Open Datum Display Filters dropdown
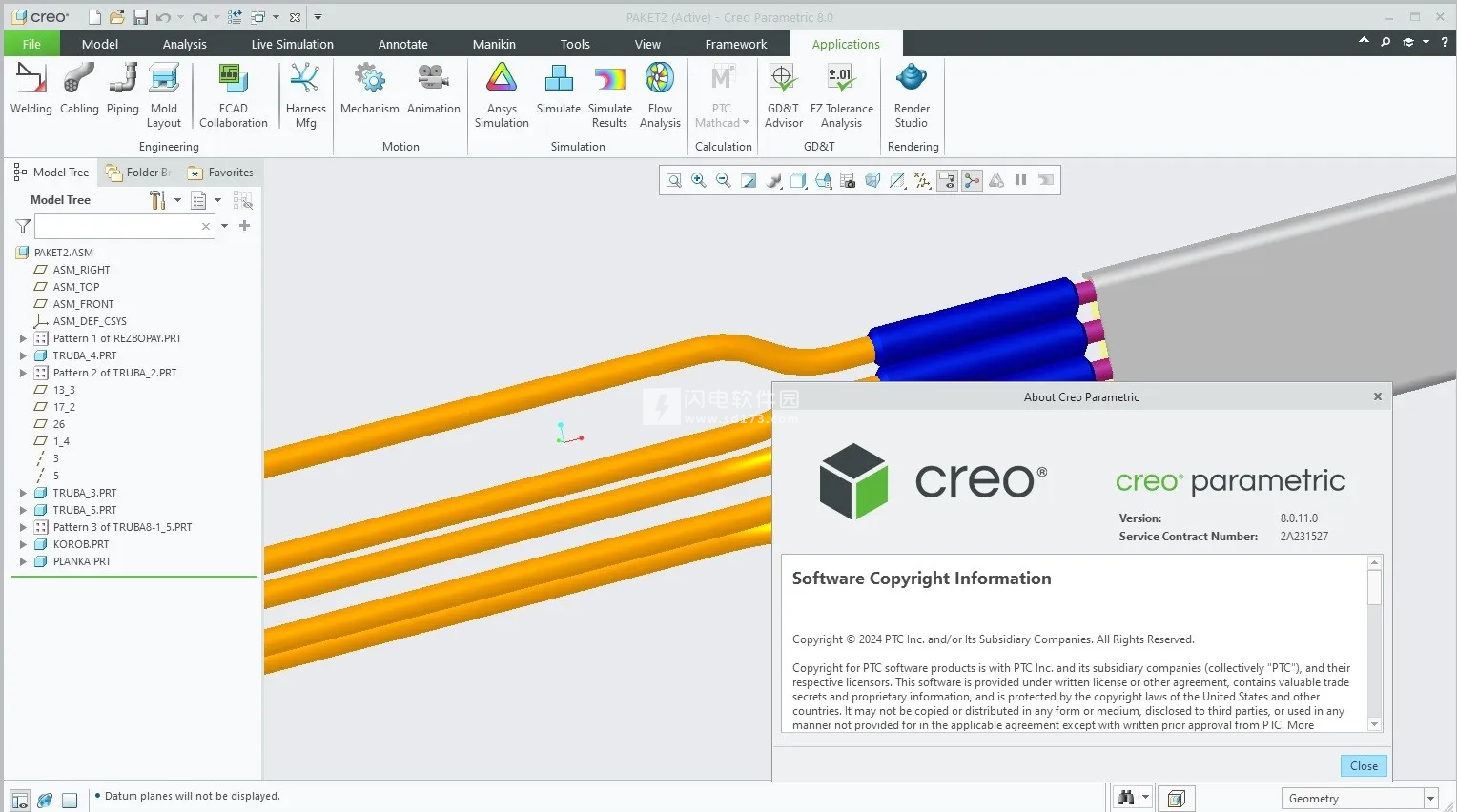 point(922,180)
